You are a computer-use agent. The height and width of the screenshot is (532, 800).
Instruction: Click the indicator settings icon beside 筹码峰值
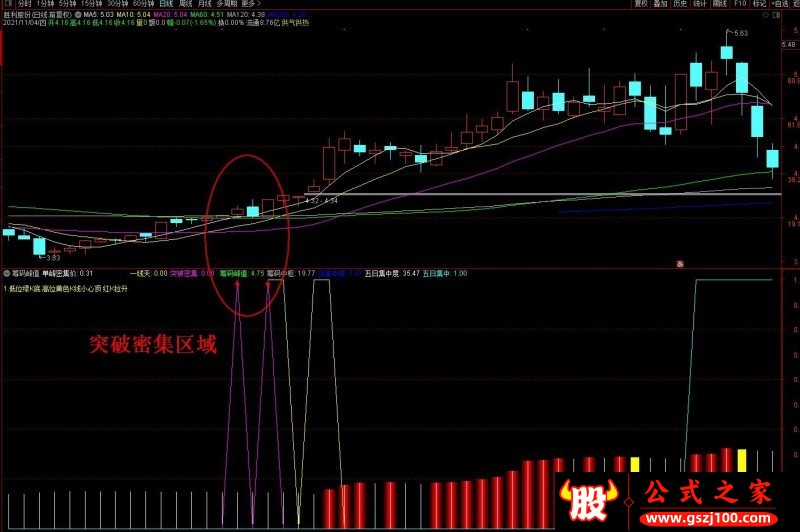coord(6,272)
